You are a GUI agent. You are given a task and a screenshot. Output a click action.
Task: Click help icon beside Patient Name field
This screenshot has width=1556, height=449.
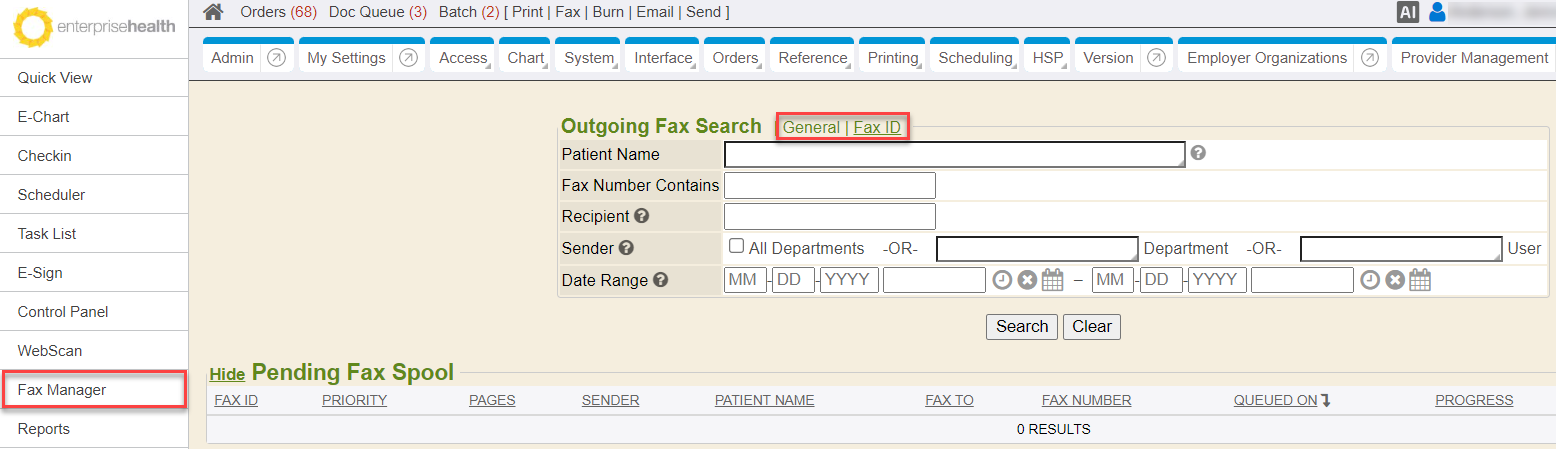[1198, 154]
